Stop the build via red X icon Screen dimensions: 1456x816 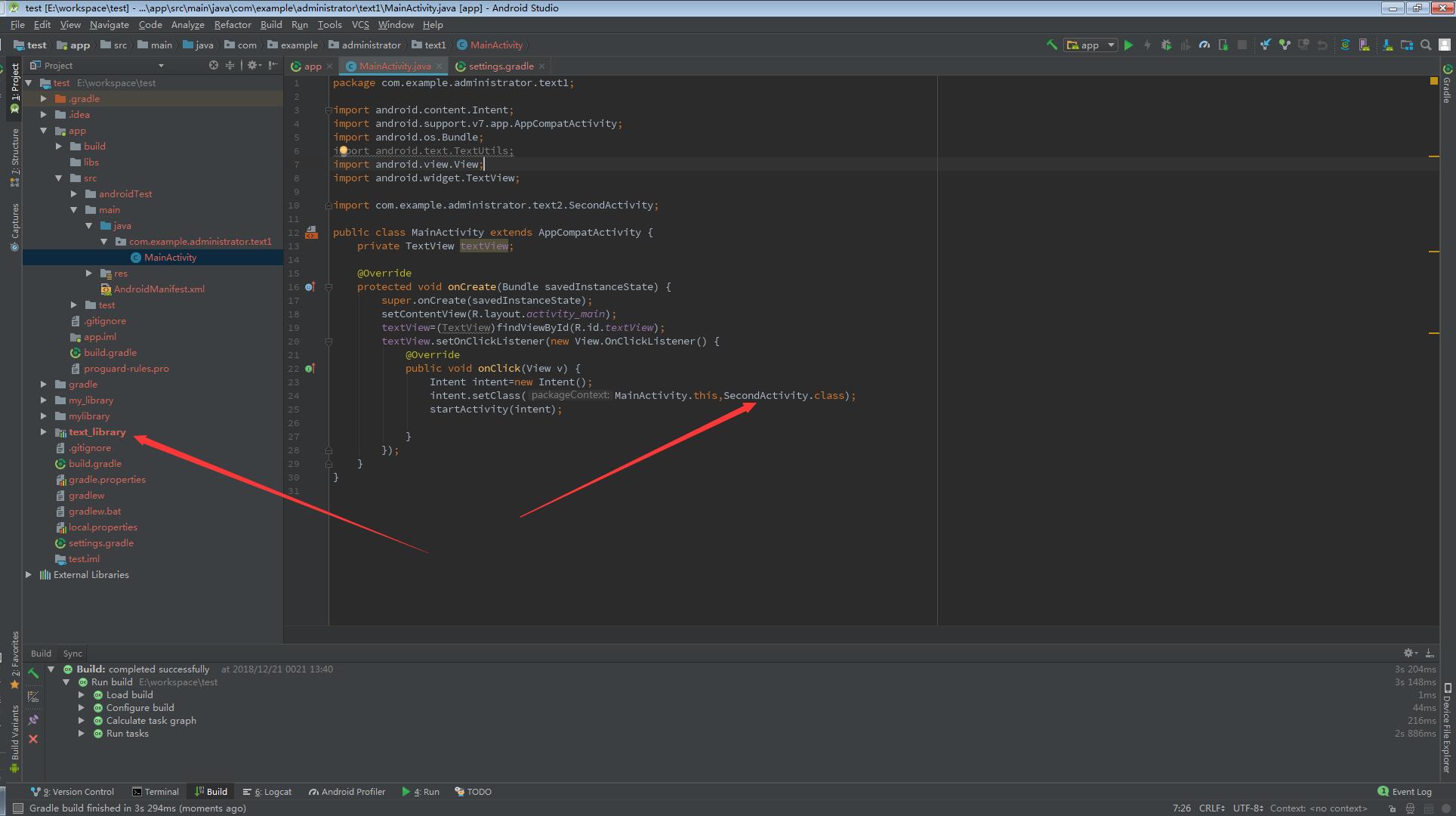tap(33, 739)
